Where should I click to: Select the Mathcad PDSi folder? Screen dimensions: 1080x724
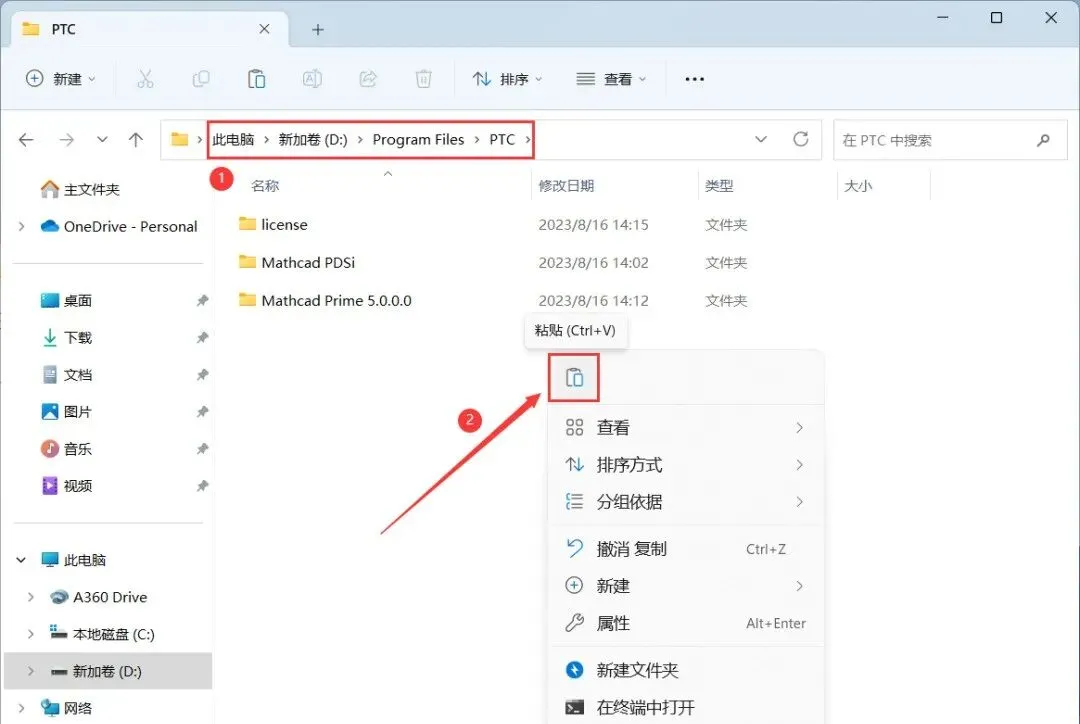296,262
